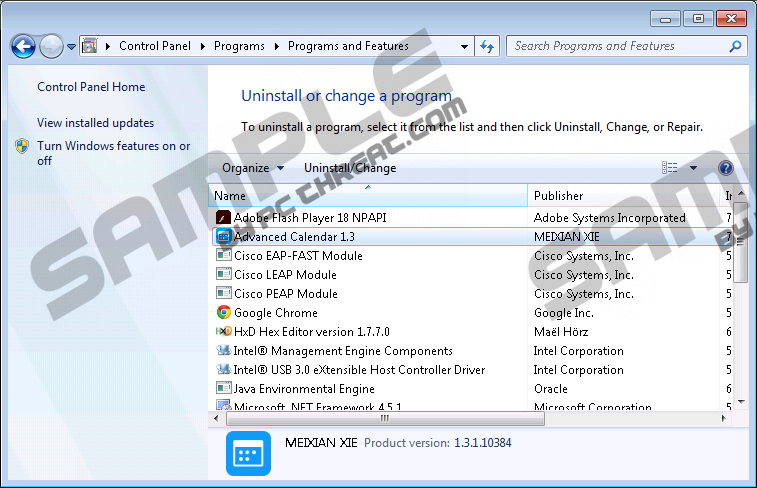
Task: Click the Refresh button
Action: 487,46
